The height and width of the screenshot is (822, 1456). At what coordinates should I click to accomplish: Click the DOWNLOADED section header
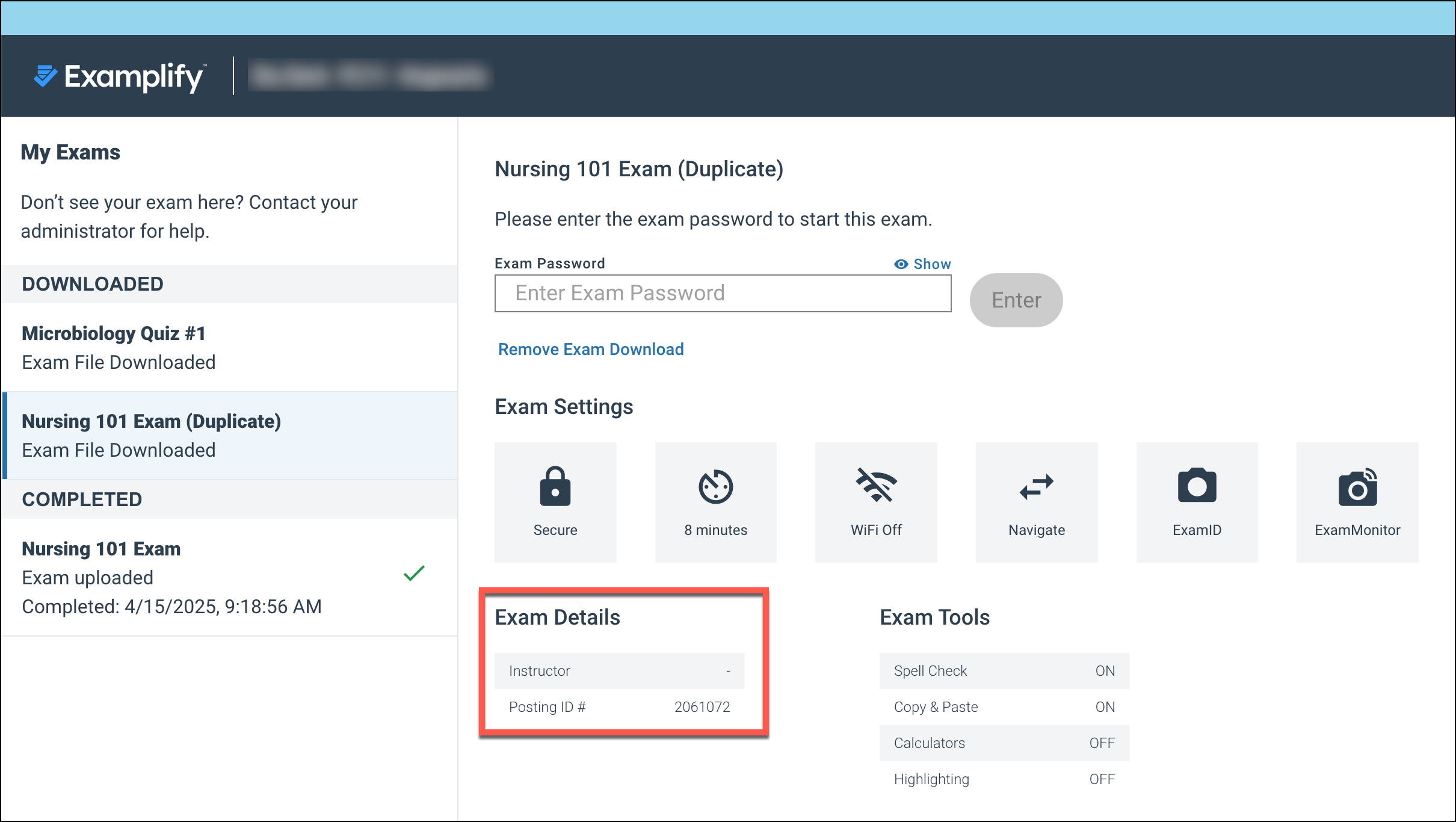click(230, 284)
